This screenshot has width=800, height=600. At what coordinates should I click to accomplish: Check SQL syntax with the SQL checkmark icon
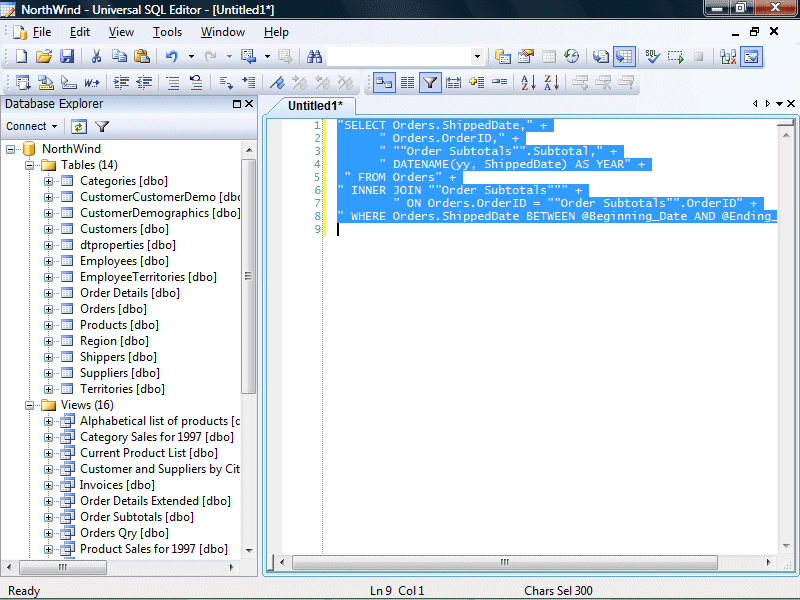coord(652,56)
